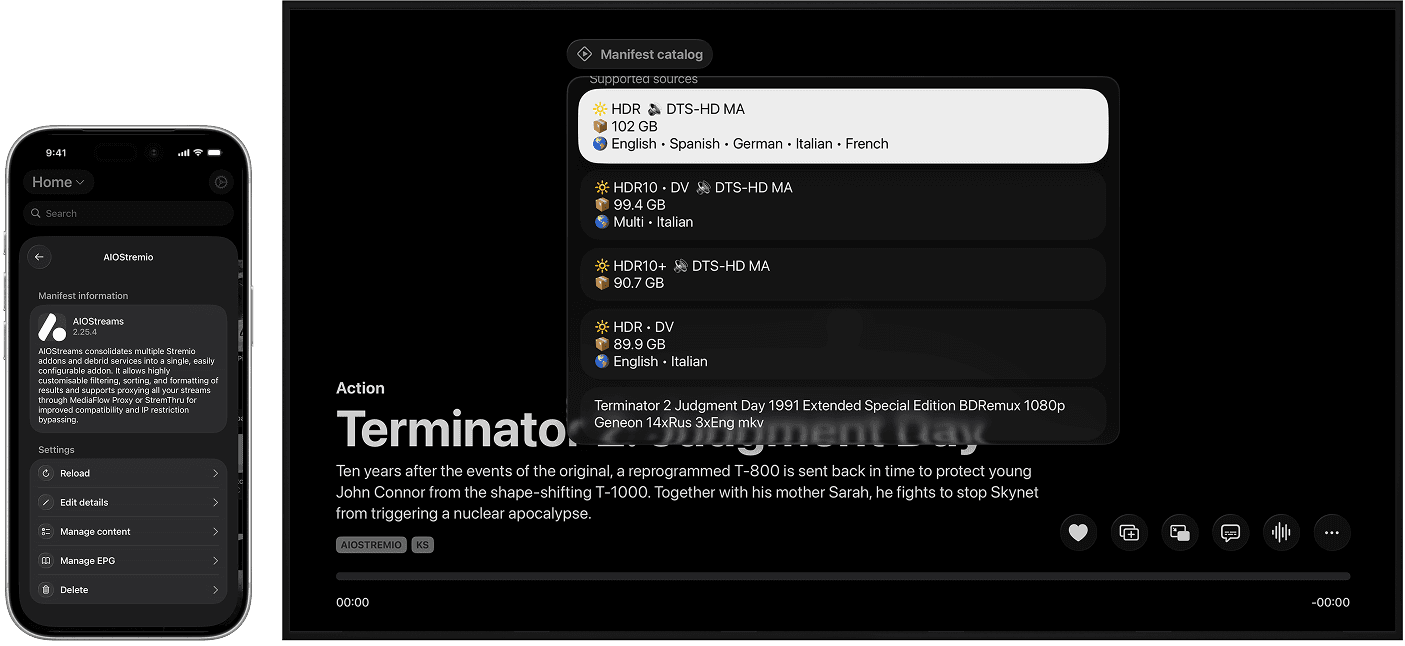The width and height of the screenshot is (1405, 646).
Task: Select the HDR DV 89.9 GB Italian source
Action: (843, 343)
